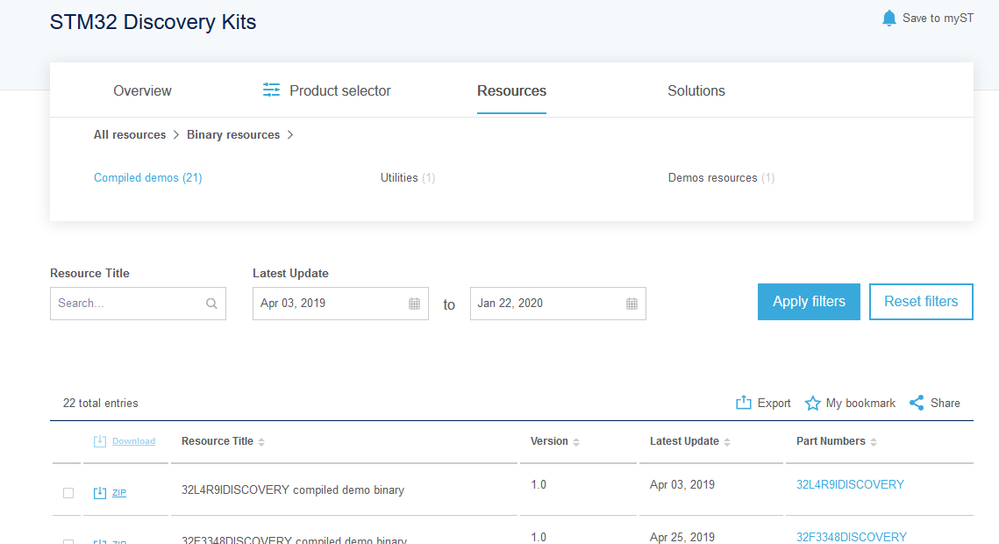Click 32L4R9IDISCOVERY compiled demo binary title
Viewport: 999px width, 544px height.
click(x=293, y=490)
